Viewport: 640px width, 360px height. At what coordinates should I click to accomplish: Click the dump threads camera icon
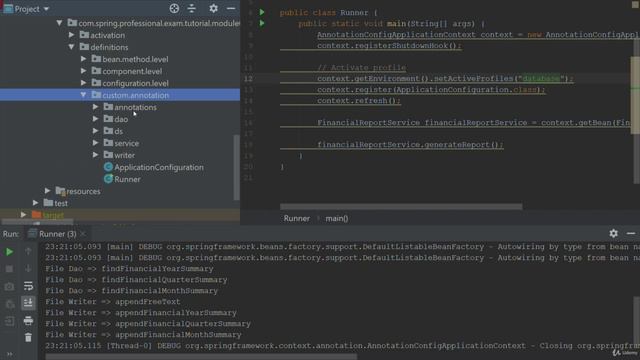pyautogui.click(x=9, y=287)
